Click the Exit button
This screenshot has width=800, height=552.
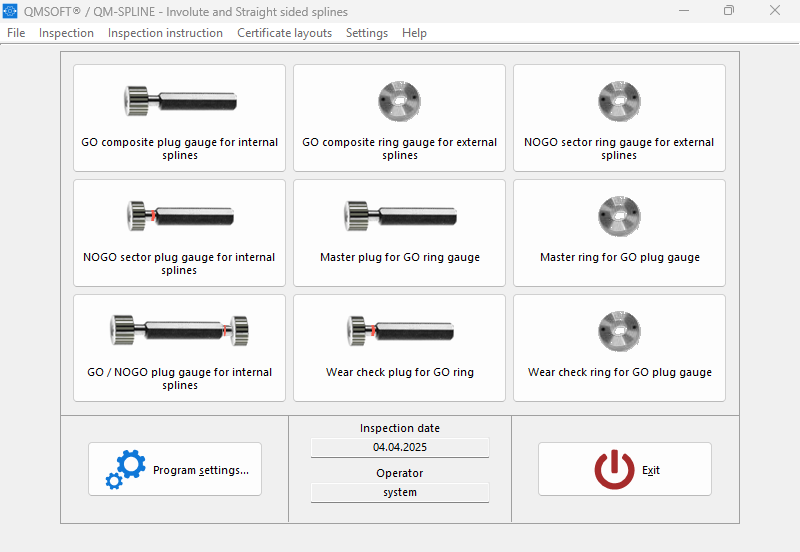coord(624,469)
